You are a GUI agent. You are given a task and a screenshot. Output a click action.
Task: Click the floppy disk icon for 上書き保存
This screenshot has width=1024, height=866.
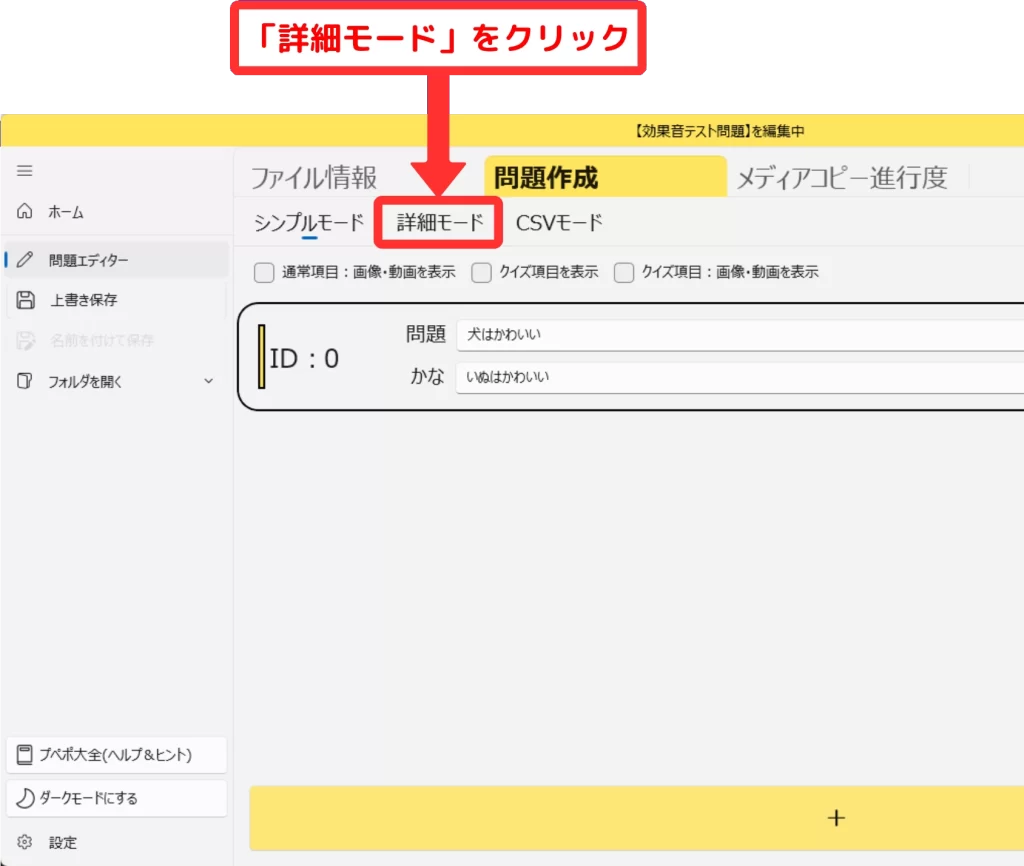click(x=25, y=300)
